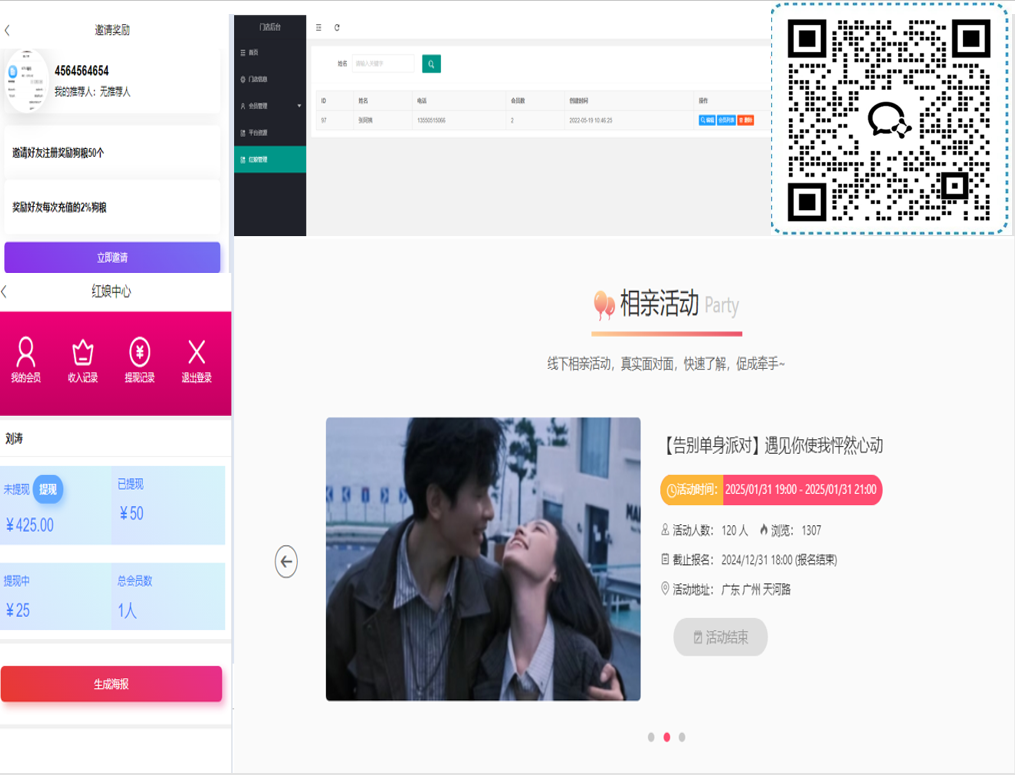Select 红娘管理 in admin sidebar
Viewport: 1015px width, 775px height.
258,160
